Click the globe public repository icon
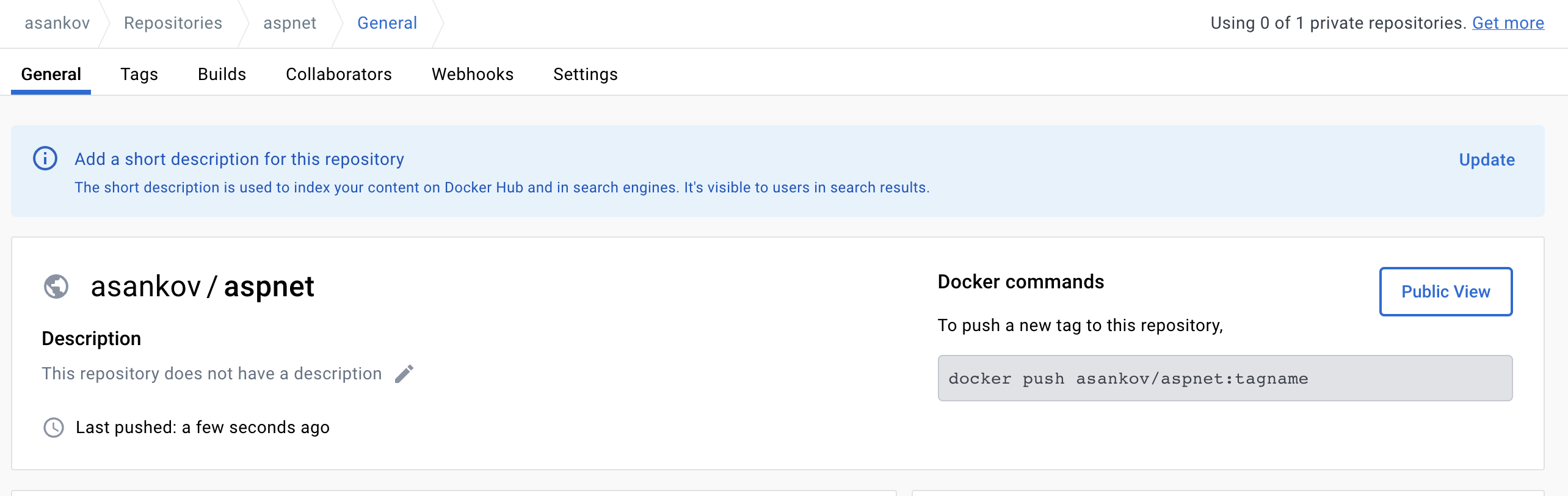Viewport: 1568px width, 496px height. point(56,286)
